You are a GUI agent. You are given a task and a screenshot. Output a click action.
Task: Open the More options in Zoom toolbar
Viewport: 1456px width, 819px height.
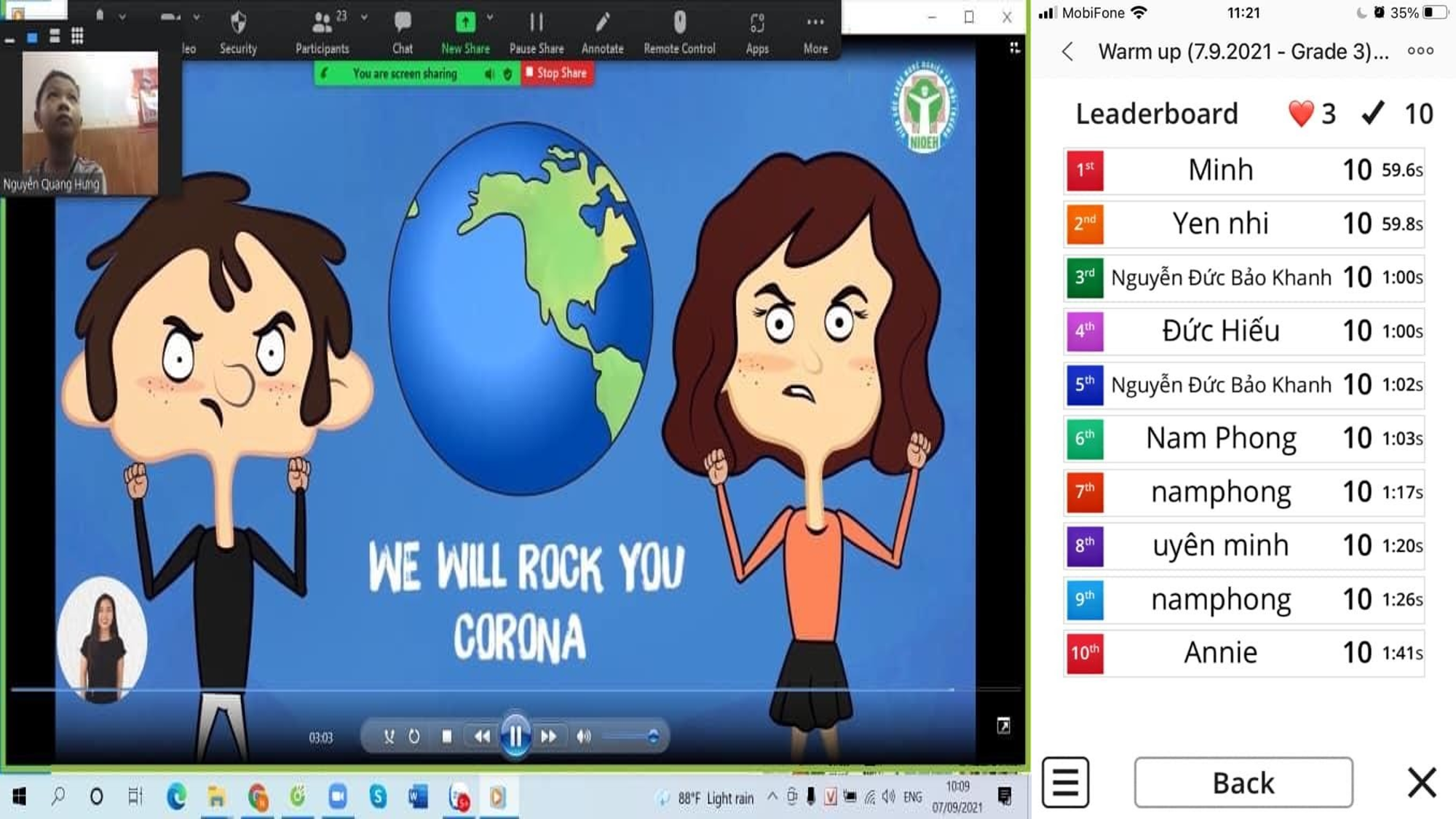tap(815, 32)
